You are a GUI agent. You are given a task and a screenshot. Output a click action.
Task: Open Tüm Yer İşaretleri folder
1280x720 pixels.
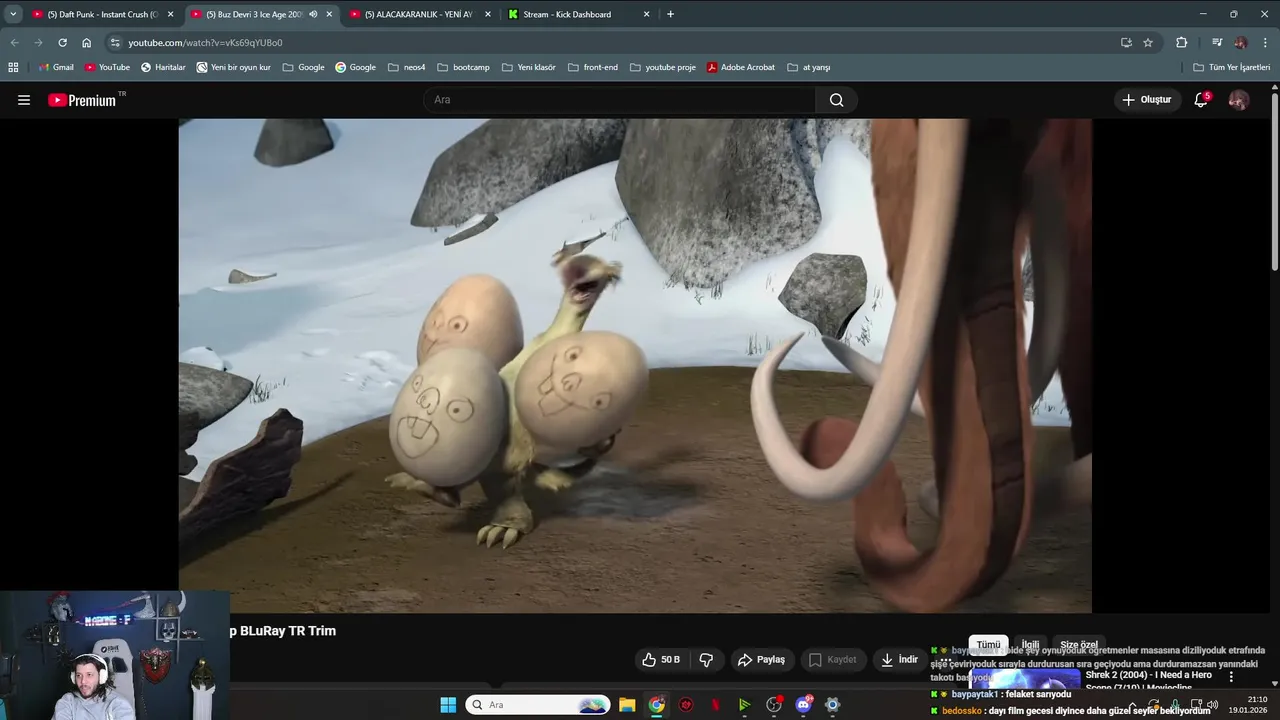[x=1231, y=67]
